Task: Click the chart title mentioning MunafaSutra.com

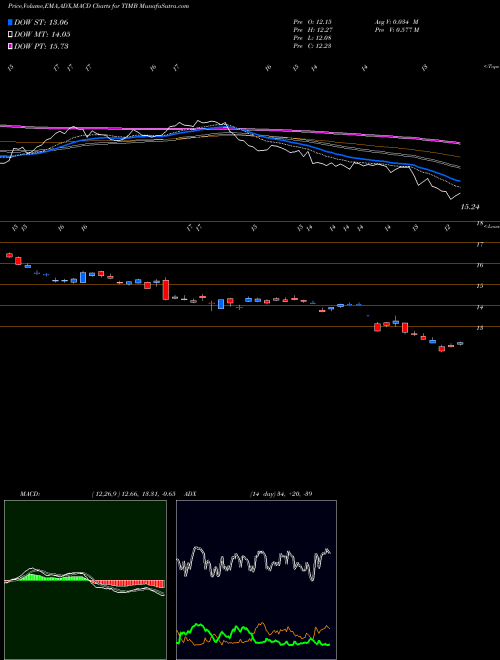Action: tap(99, 6)
